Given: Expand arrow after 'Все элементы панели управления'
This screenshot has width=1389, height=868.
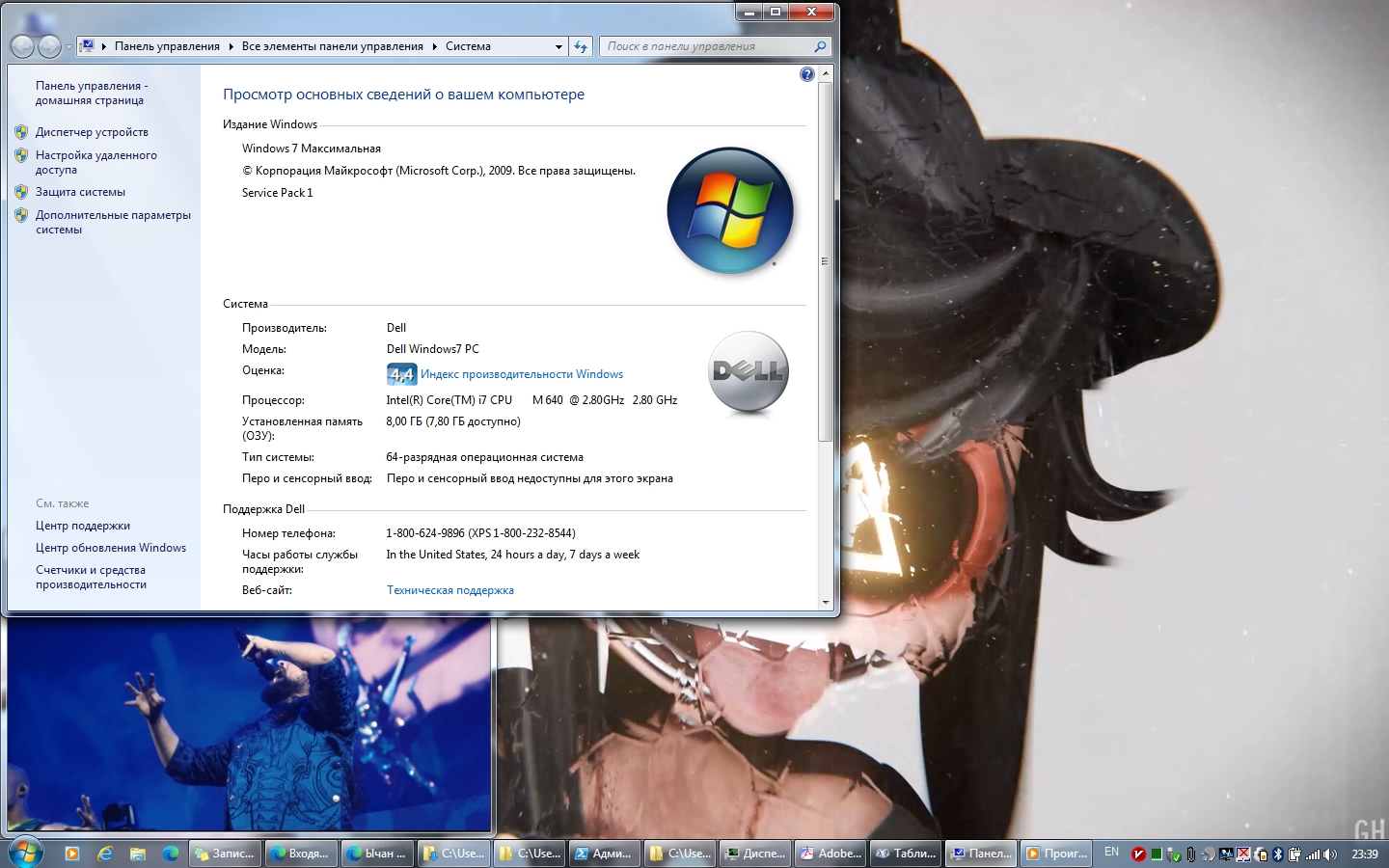Looking at the screenshot, I should [x=435, y=46].
